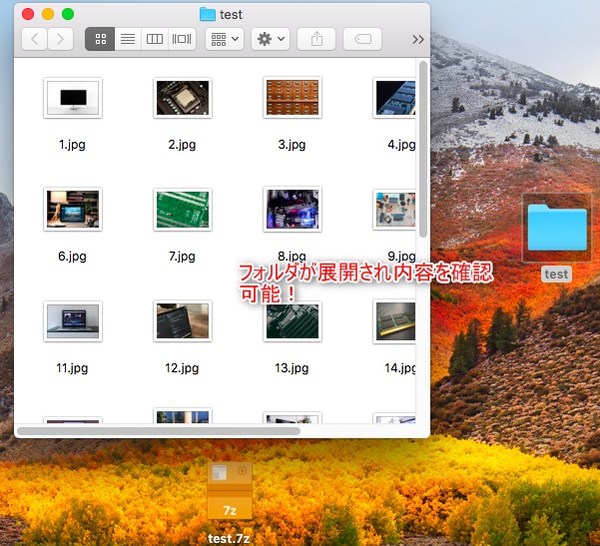Viewport: 600px width, 546px height.
Task: Select the 14.jpg thumbnail
Action: coord(395,321)
